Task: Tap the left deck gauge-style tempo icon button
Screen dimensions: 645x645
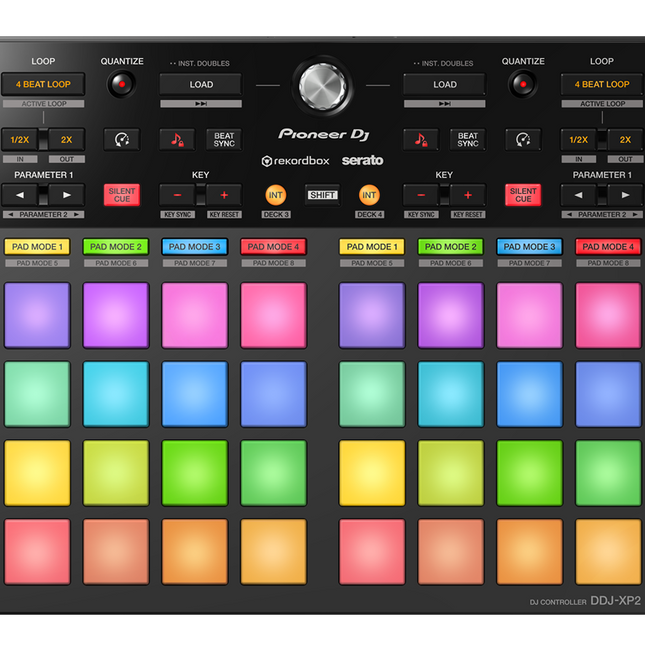Action: (x=122, y=140)
